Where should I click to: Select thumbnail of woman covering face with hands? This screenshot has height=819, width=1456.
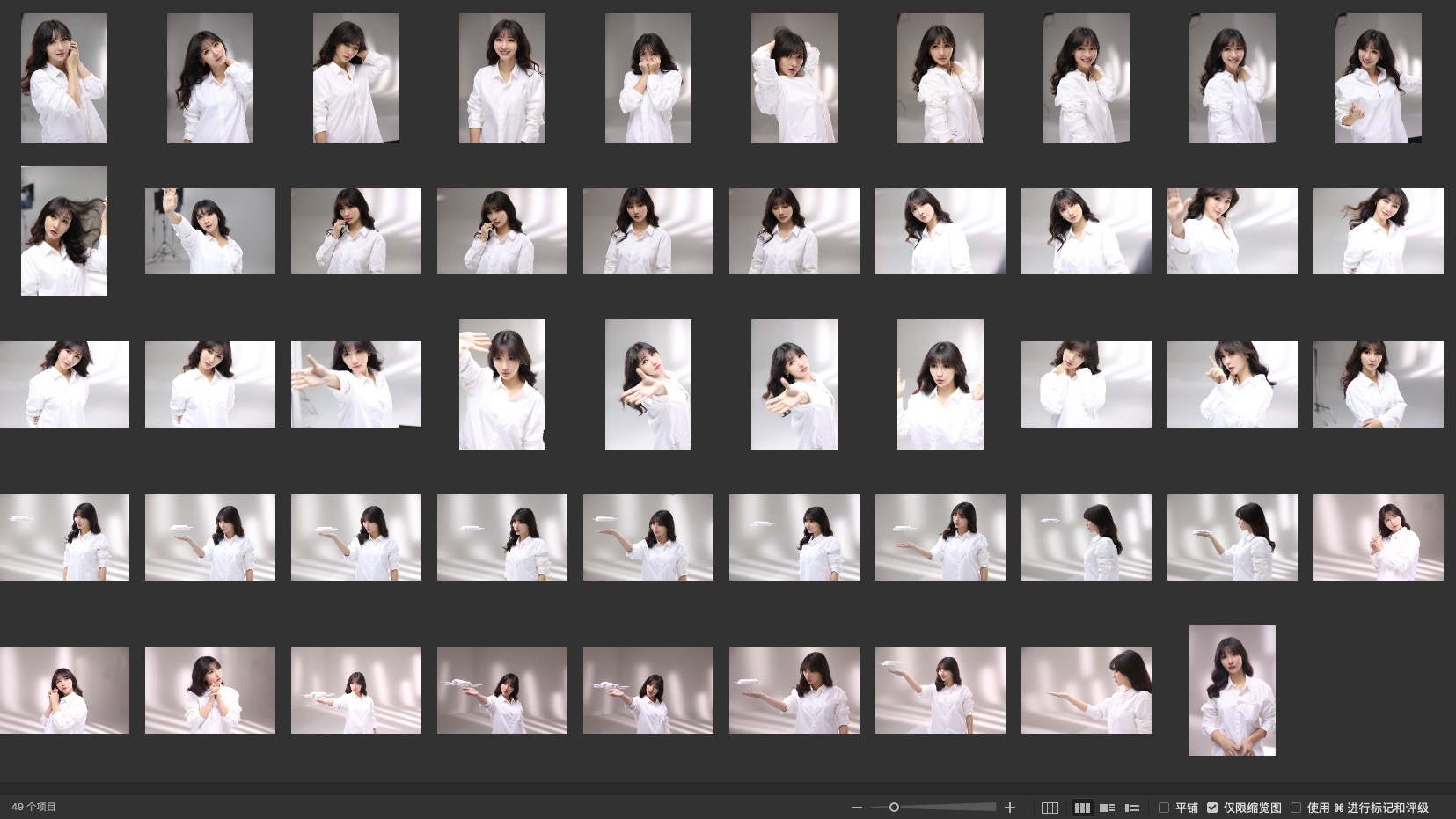click(x=648, y=78)
